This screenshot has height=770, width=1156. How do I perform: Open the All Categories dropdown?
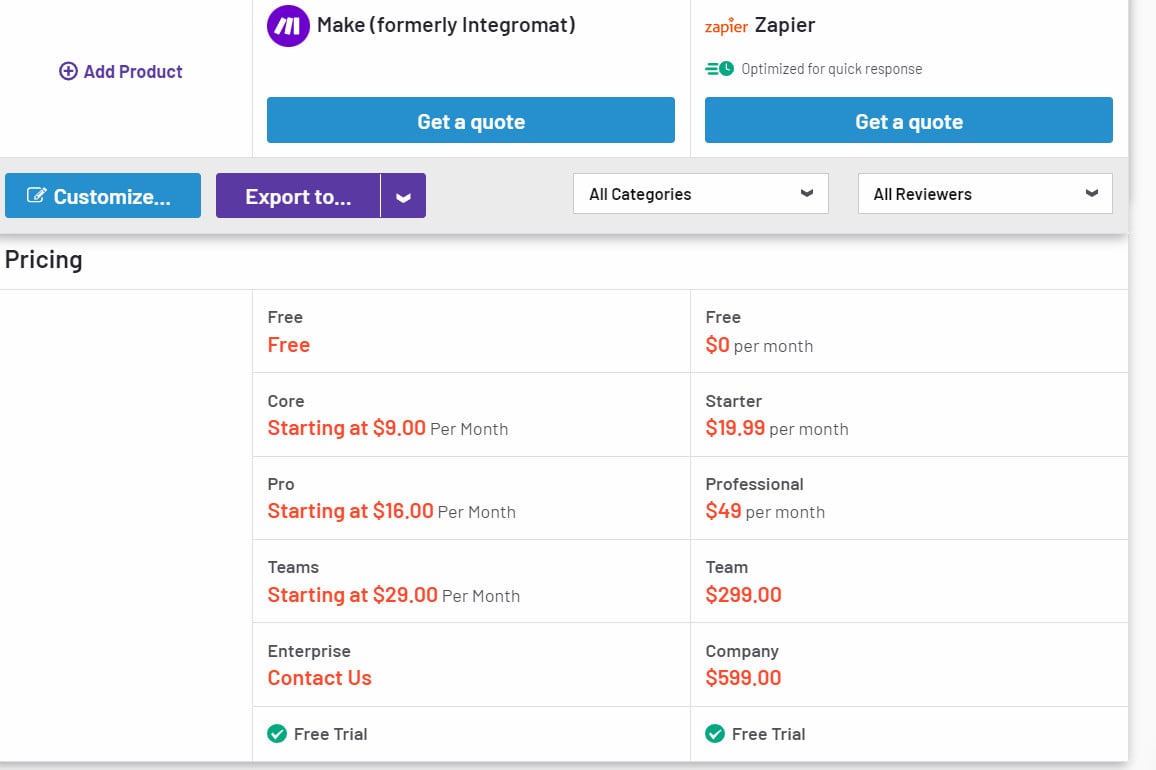[x=700, y=194]
